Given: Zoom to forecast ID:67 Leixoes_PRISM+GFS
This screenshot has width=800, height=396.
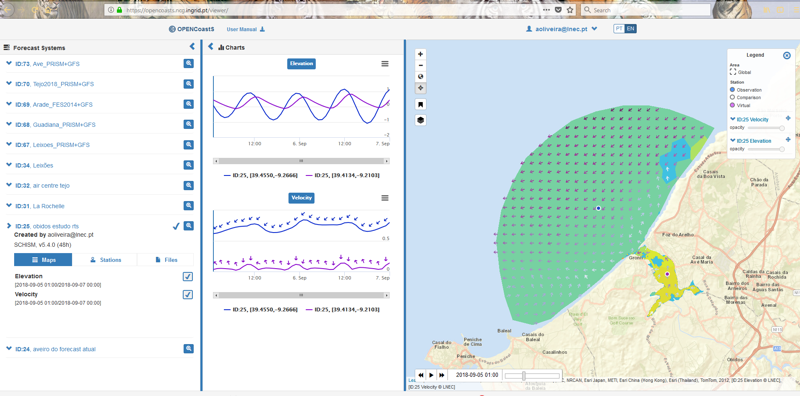Looking at the screenshot, I should (188, 144).
